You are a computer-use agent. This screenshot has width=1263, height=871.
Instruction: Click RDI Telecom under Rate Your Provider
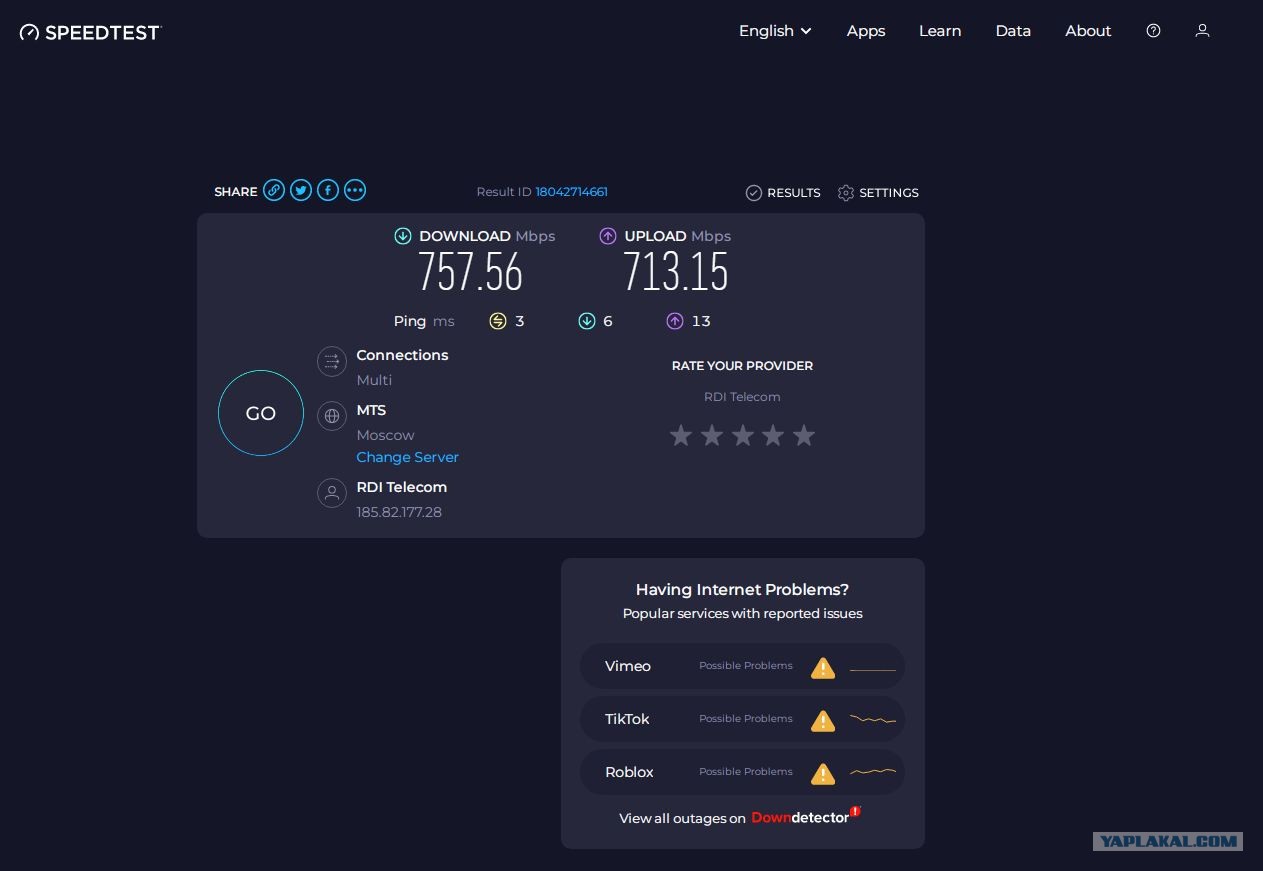pyautogui.click(x=742, y=397)
